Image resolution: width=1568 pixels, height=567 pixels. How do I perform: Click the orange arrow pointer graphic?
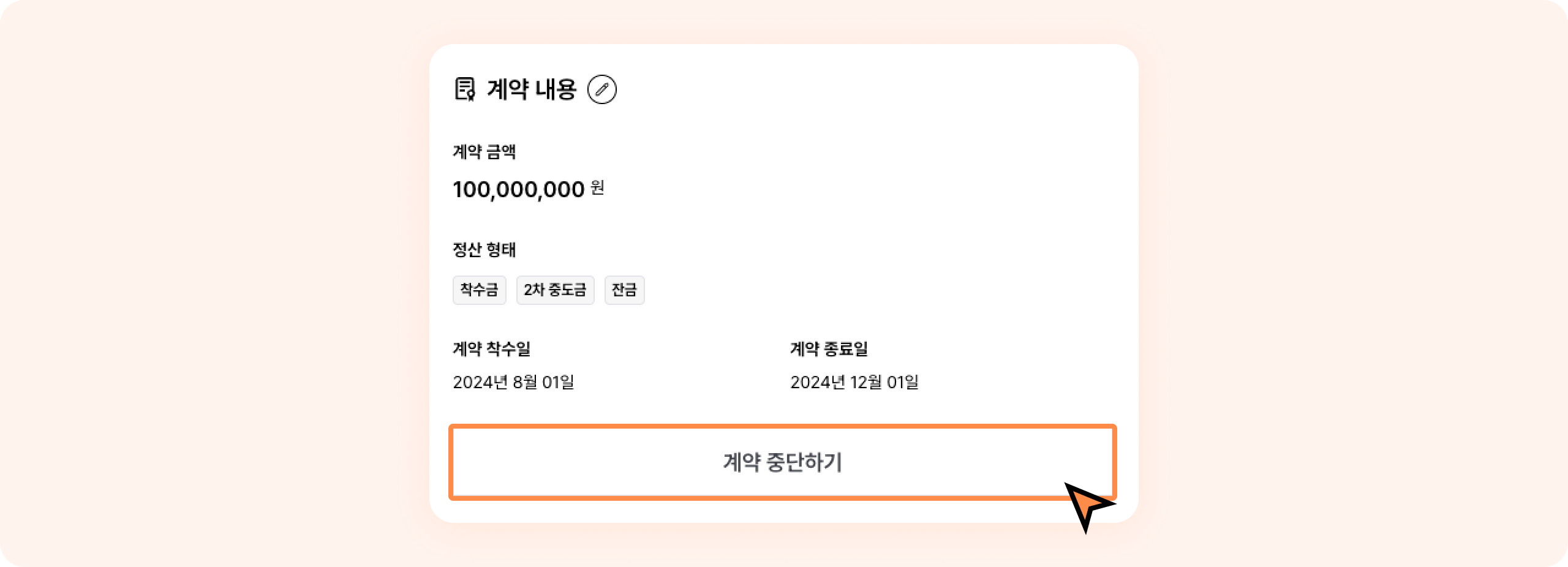pyautogui.click(x=1089, y=506)
